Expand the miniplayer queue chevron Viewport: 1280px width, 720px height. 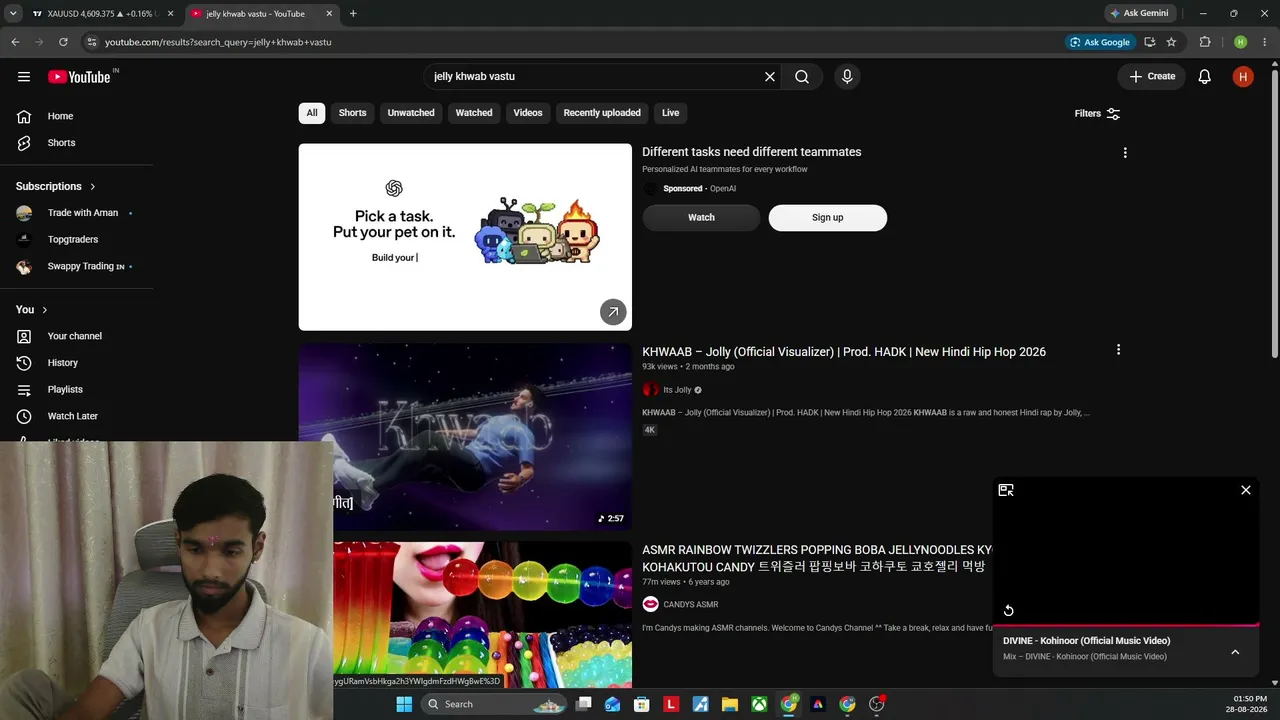pyautogui.click(x=1235, y=652)
